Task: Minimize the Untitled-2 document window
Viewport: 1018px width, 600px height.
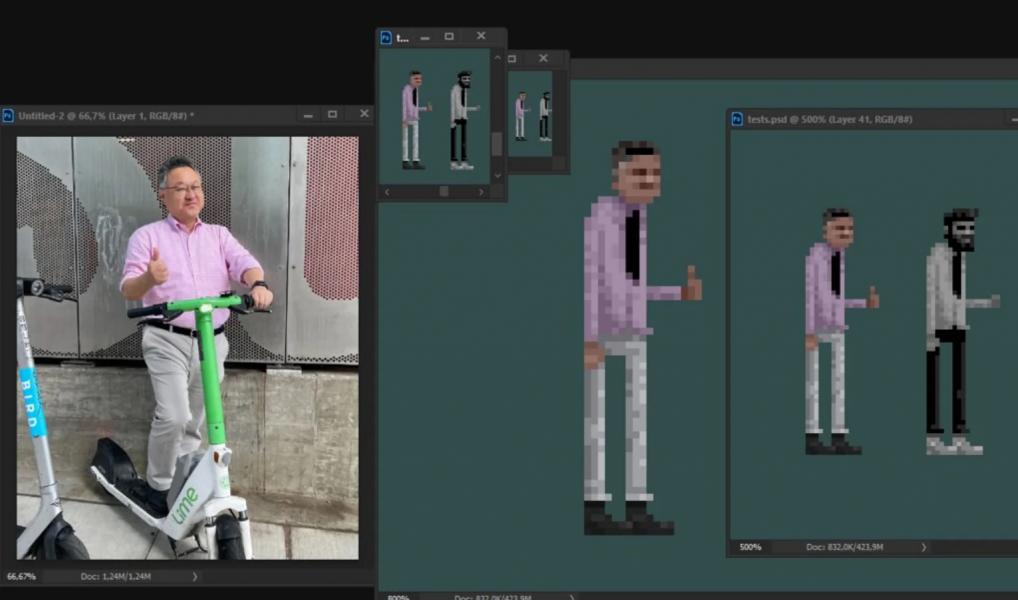Action: [308, 115]
